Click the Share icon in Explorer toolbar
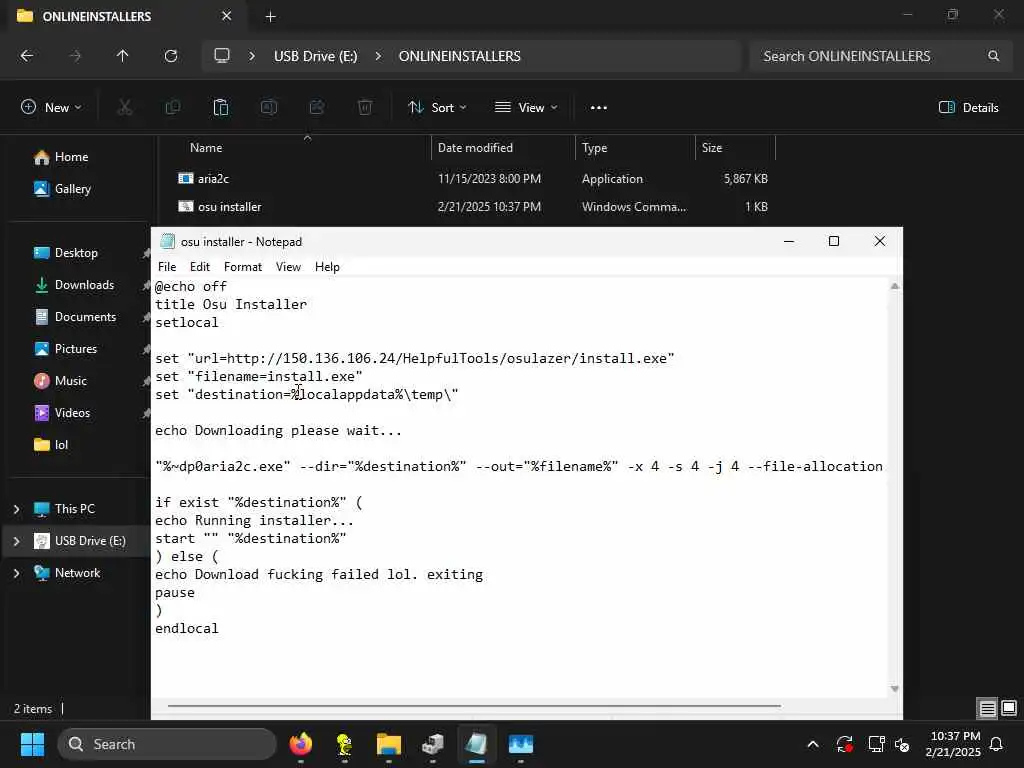Screen dimensions: 1024x768 click(317, 107)
